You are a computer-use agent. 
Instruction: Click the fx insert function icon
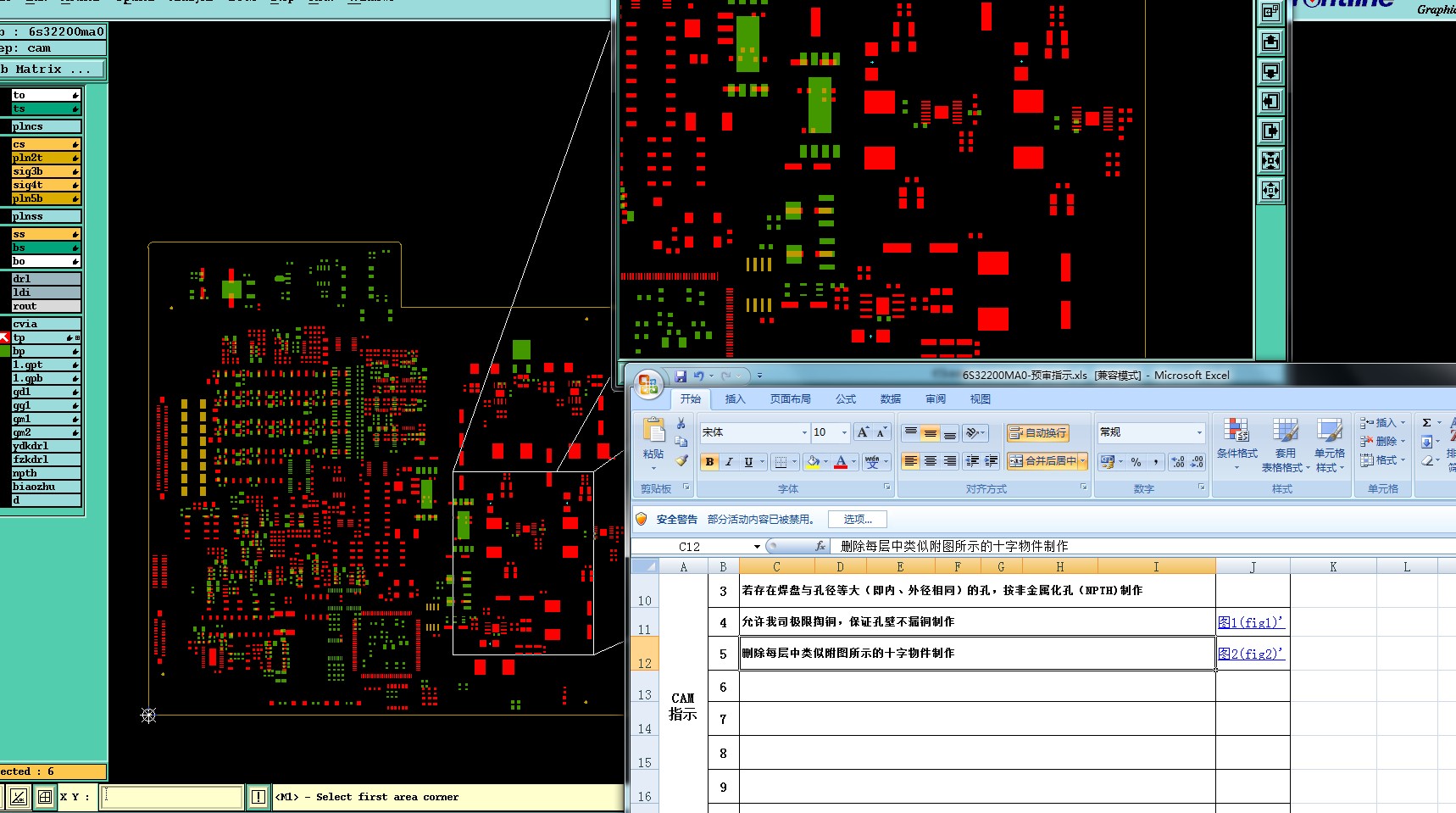(820, 547)
